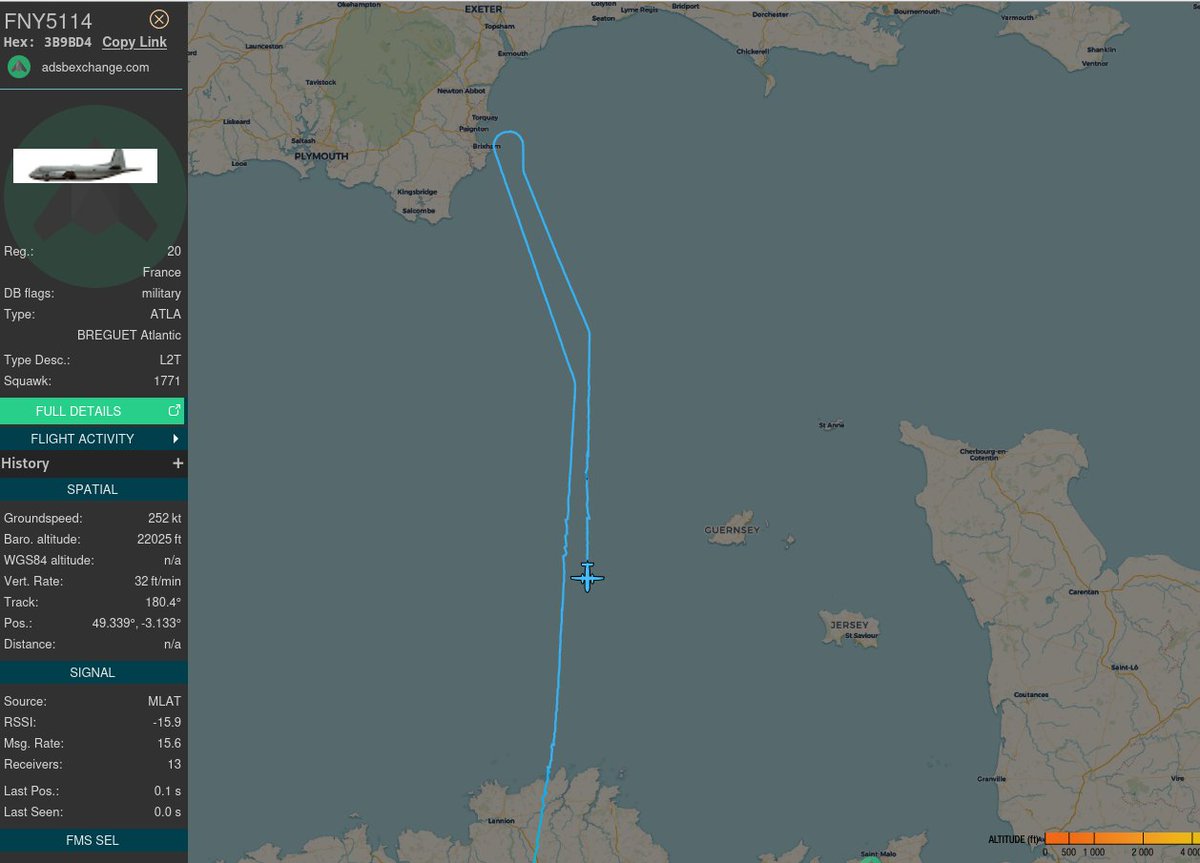Viewport: 1200px width, 863px height.
Task: Open the FMS SEL section
Action: 93,840
